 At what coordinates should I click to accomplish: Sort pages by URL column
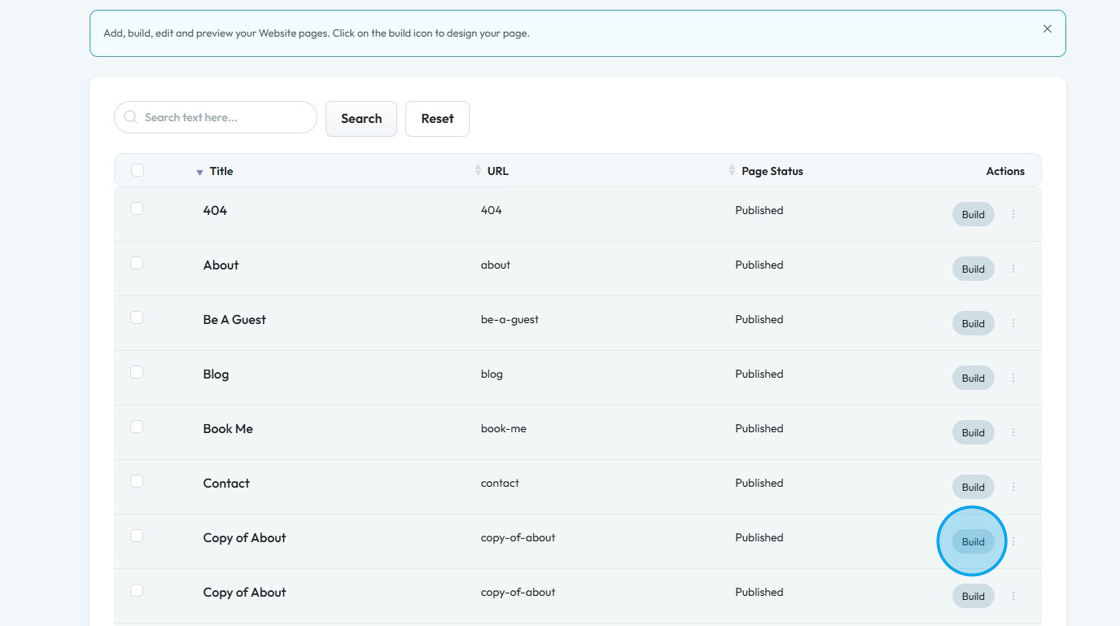coord(497,171)
